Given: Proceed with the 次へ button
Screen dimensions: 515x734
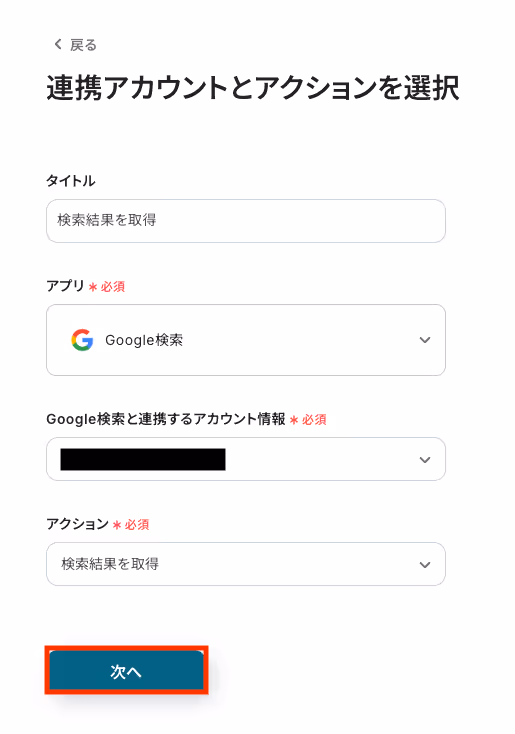Looking at the screenshot, I should [x=126, y=671].
